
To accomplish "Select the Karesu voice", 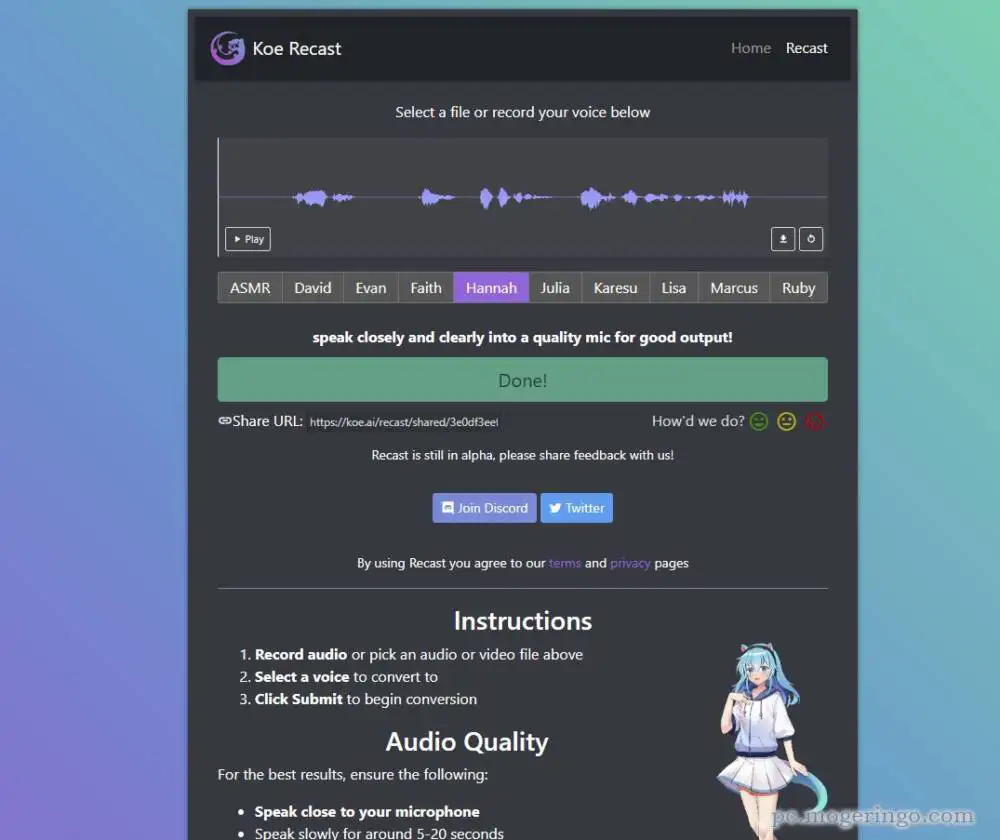I will (x=615, y=288).
